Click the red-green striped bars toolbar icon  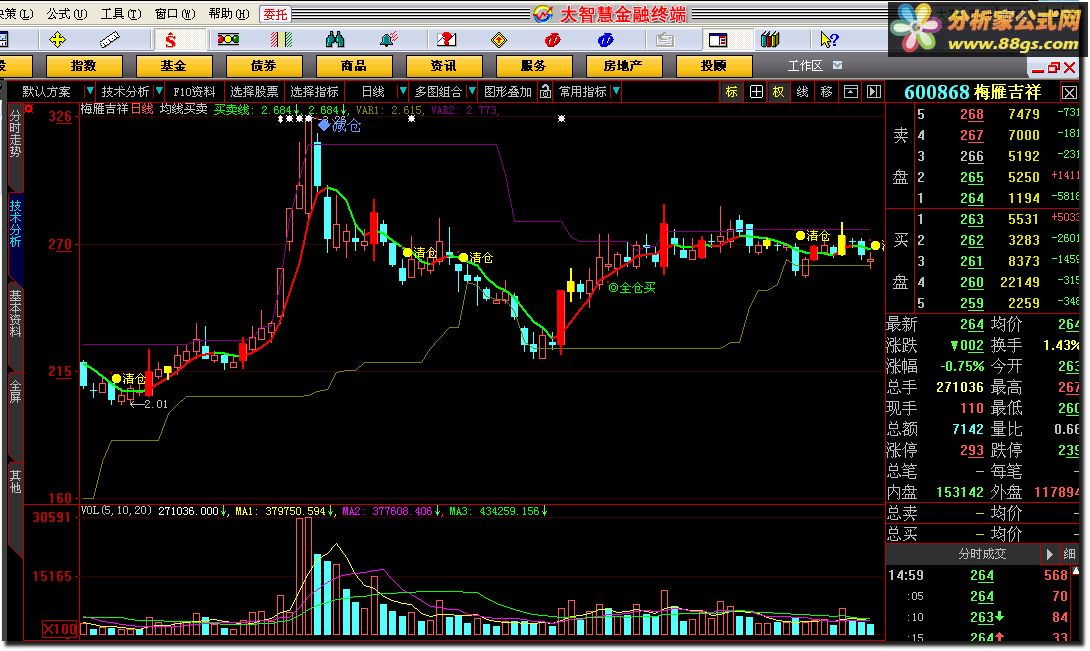tap(282, 40)
